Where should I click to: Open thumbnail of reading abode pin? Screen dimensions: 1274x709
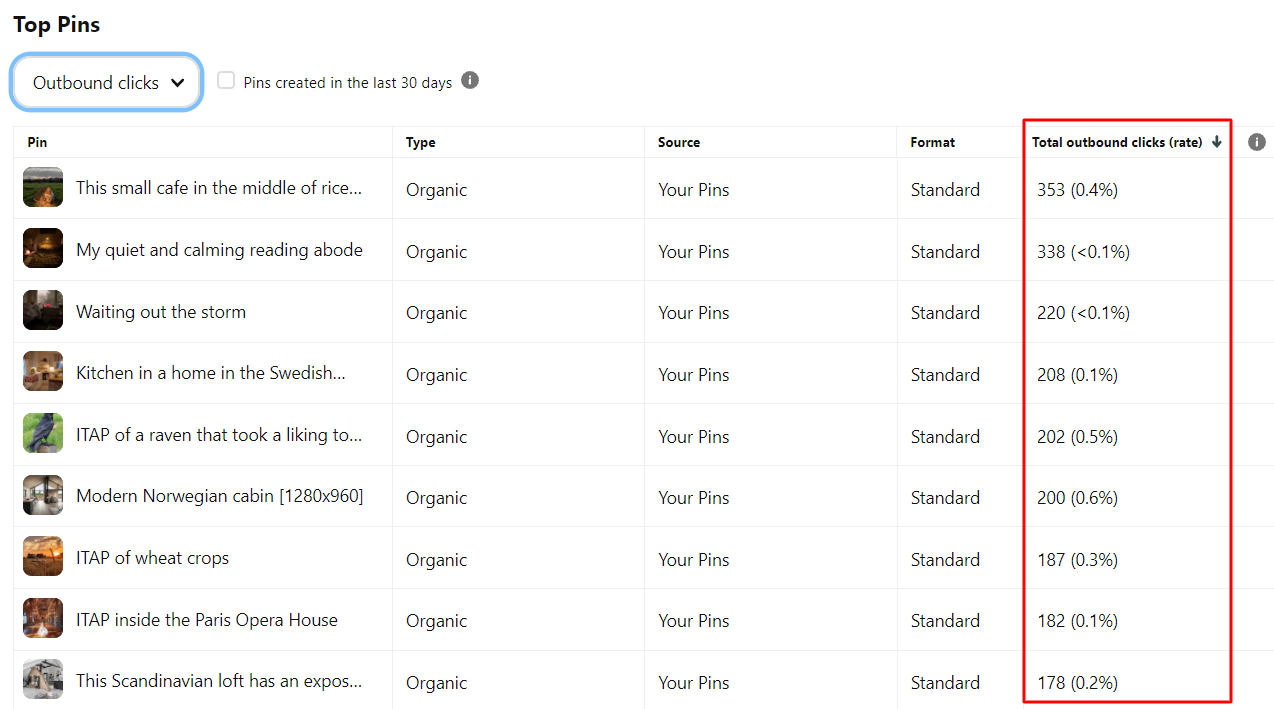[43, 249]
